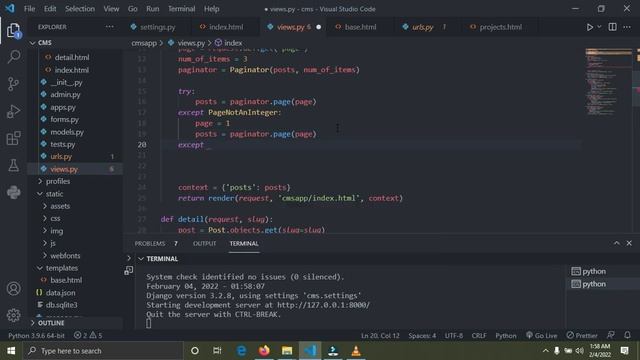Change Spaces: 4 indentation setting
The width and height of the screenshot is (640, 360).
422,336
